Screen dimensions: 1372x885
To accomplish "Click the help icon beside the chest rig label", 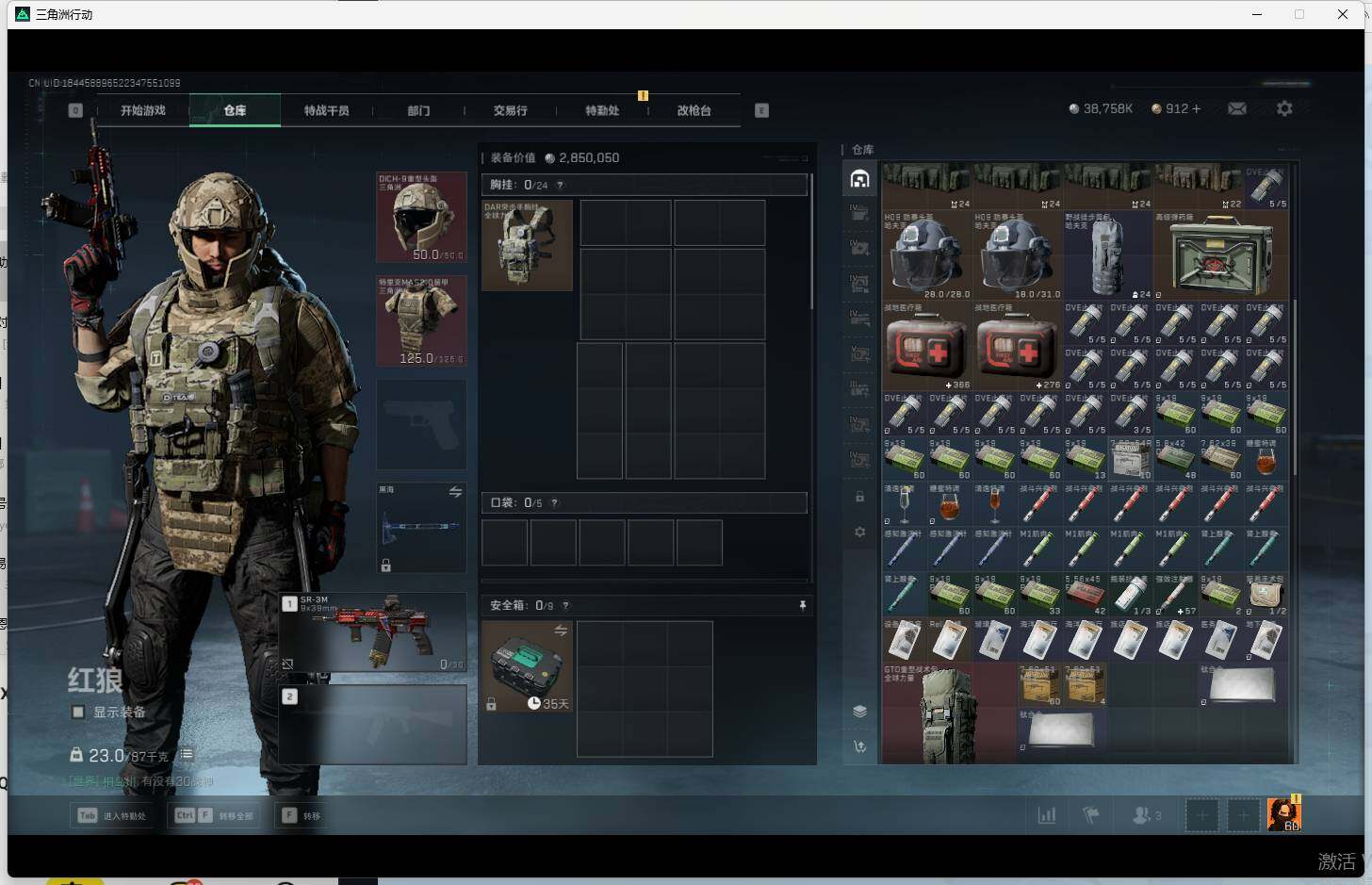I will point(561,186).
